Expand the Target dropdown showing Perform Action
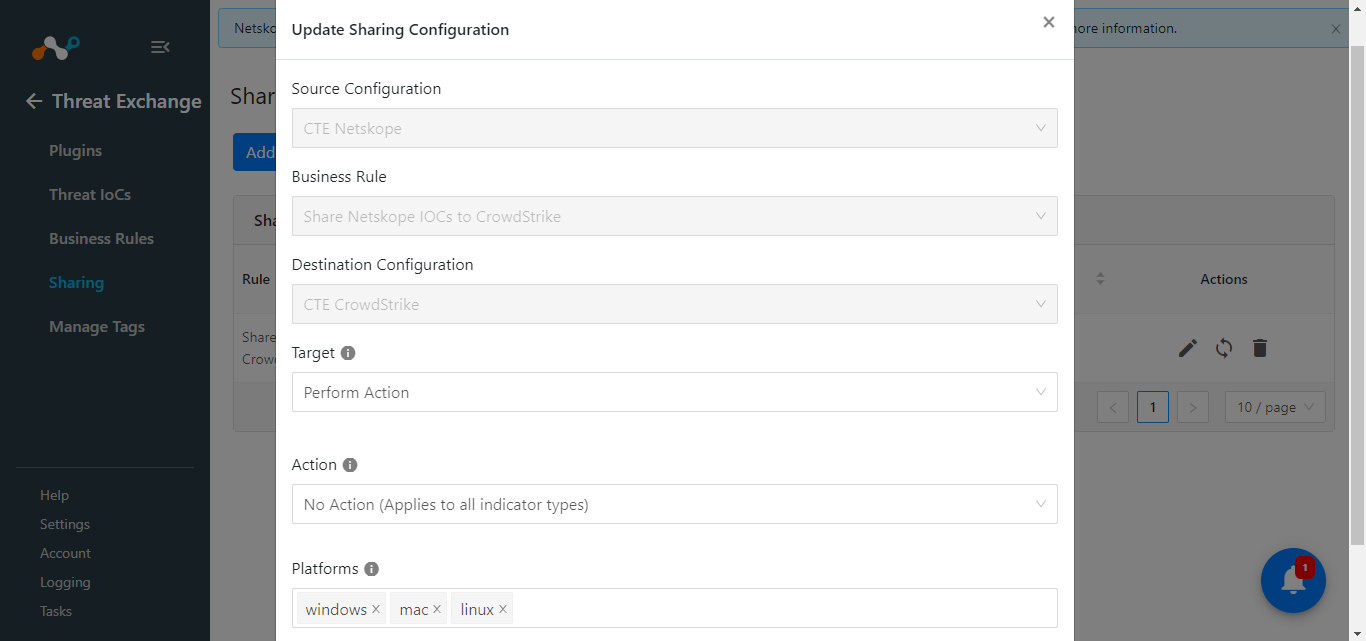This screenshot has width=1366, height=641. (x=674, y=392)
